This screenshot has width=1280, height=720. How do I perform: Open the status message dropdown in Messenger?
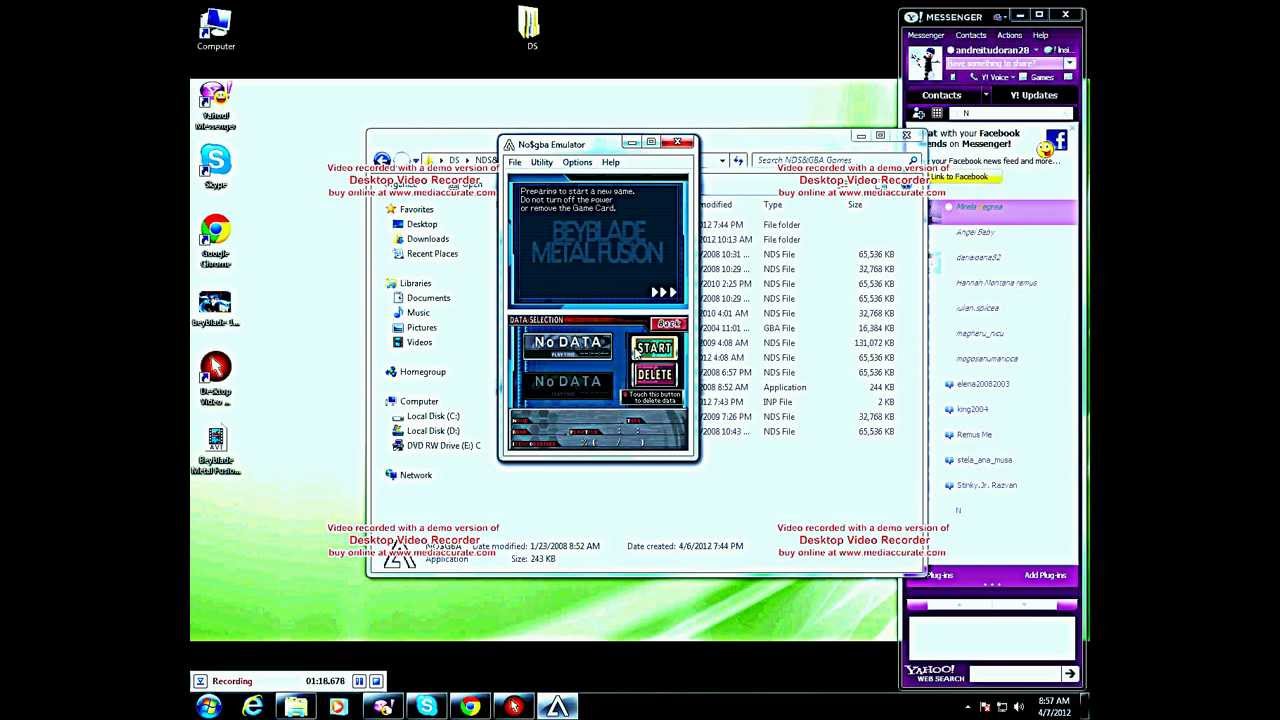point(1069,63)
